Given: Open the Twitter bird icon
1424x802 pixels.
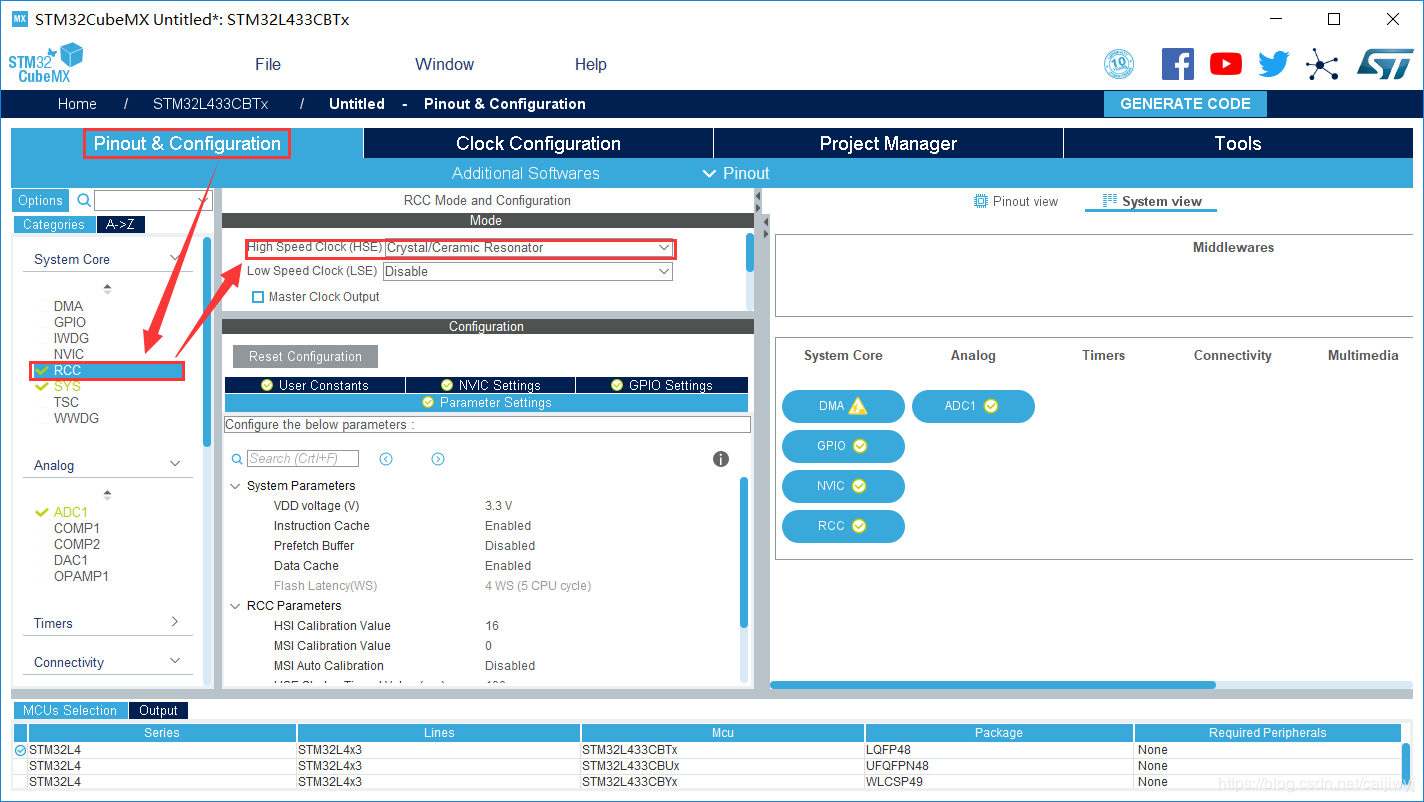Looking at the screenshot, I should tap(1273, 64).
